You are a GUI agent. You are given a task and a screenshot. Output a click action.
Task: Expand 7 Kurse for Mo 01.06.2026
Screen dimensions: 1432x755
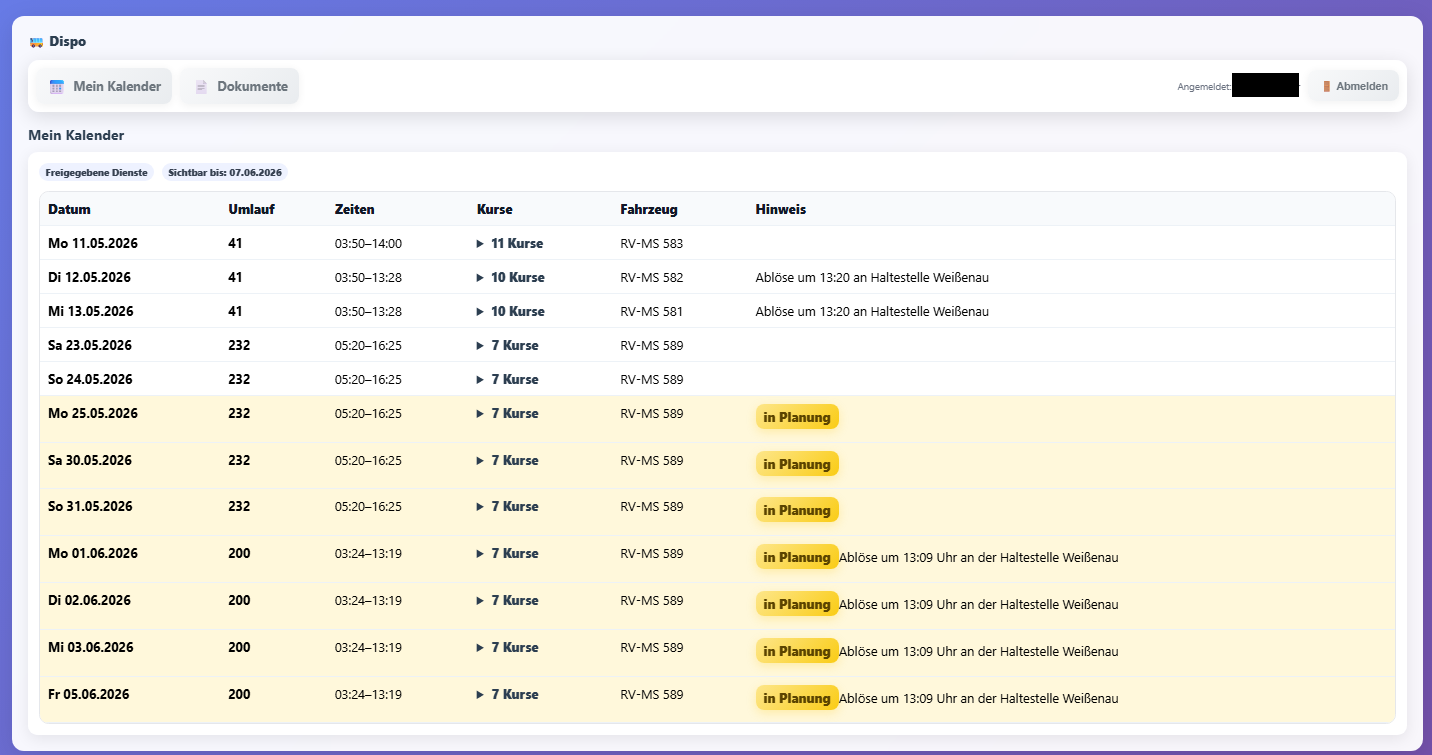pos(507,553)
